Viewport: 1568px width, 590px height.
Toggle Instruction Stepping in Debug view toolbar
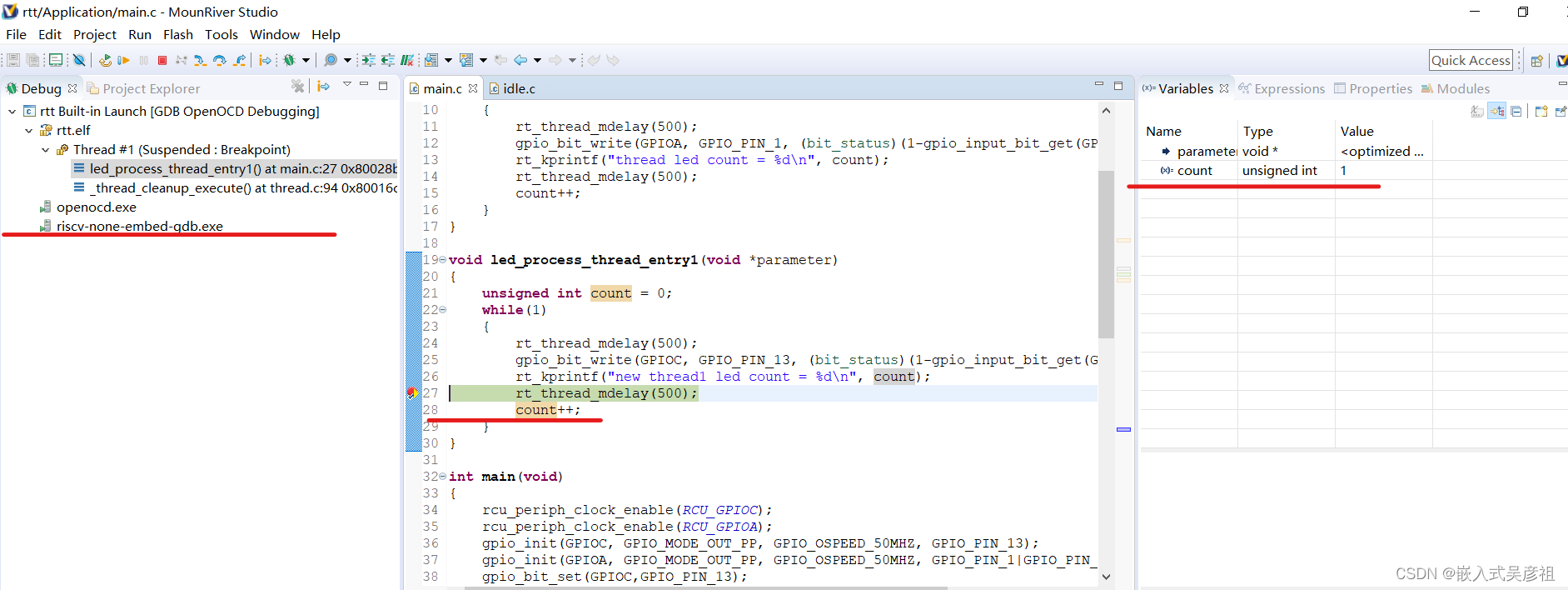click(x=324, y=86)
